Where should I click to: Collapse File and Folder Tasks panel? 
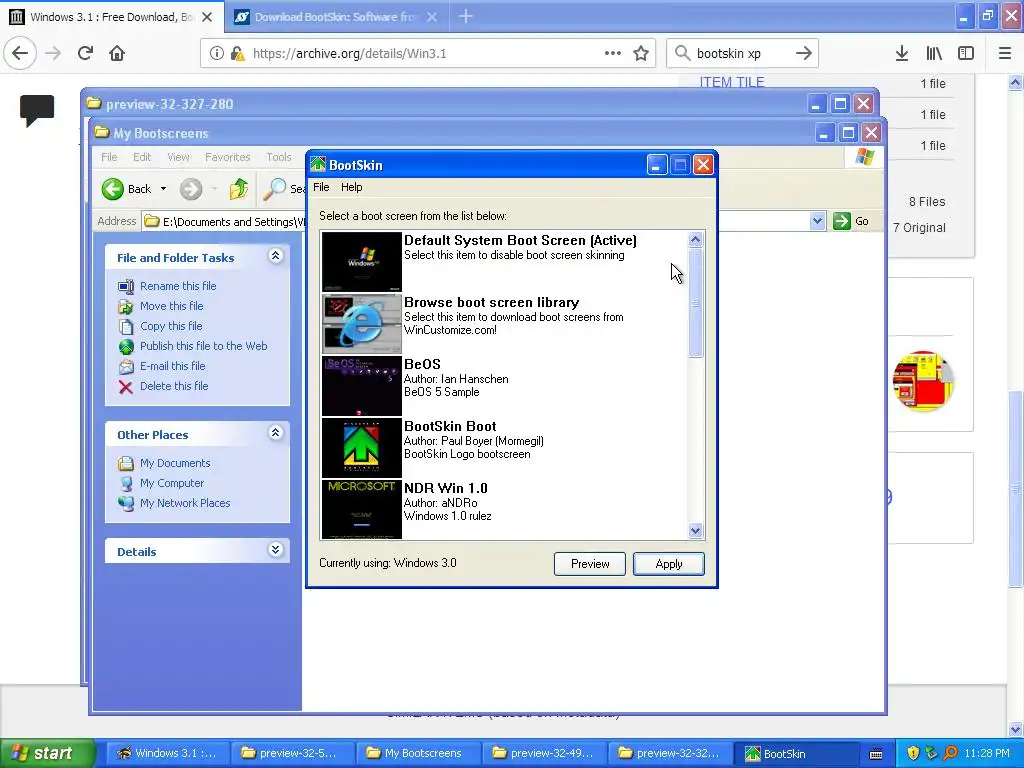point(276,256)
